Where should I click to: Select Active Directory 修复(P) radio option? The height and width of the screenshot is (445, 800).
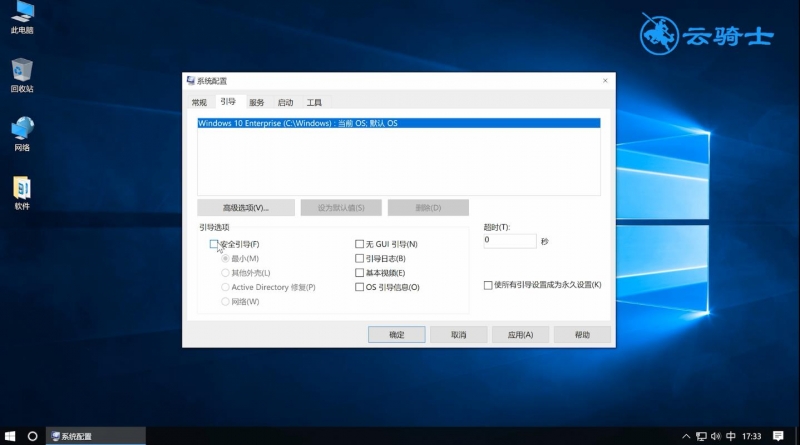(225, 287)
